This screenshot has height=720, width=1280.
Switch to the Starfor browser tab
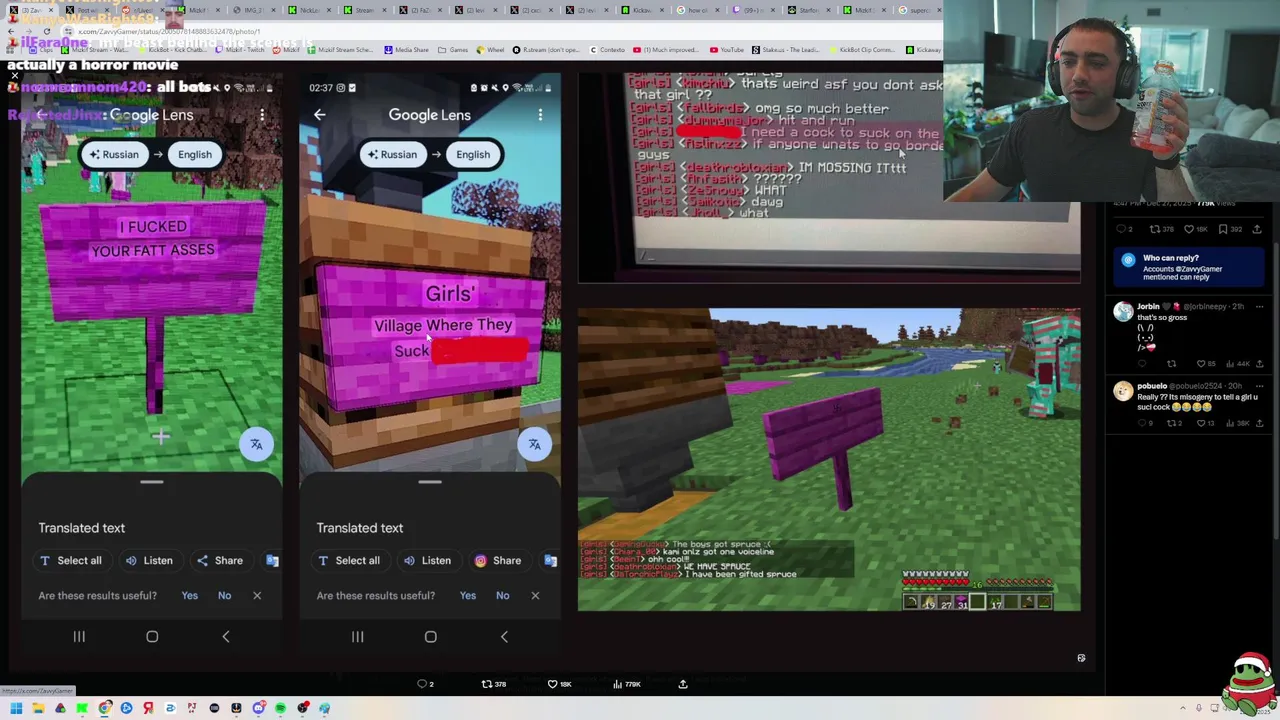click(810, 10)
